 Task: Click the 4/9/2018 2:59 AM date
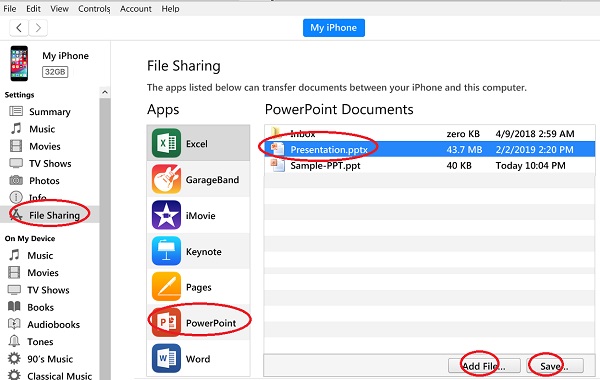pos(535,134)
